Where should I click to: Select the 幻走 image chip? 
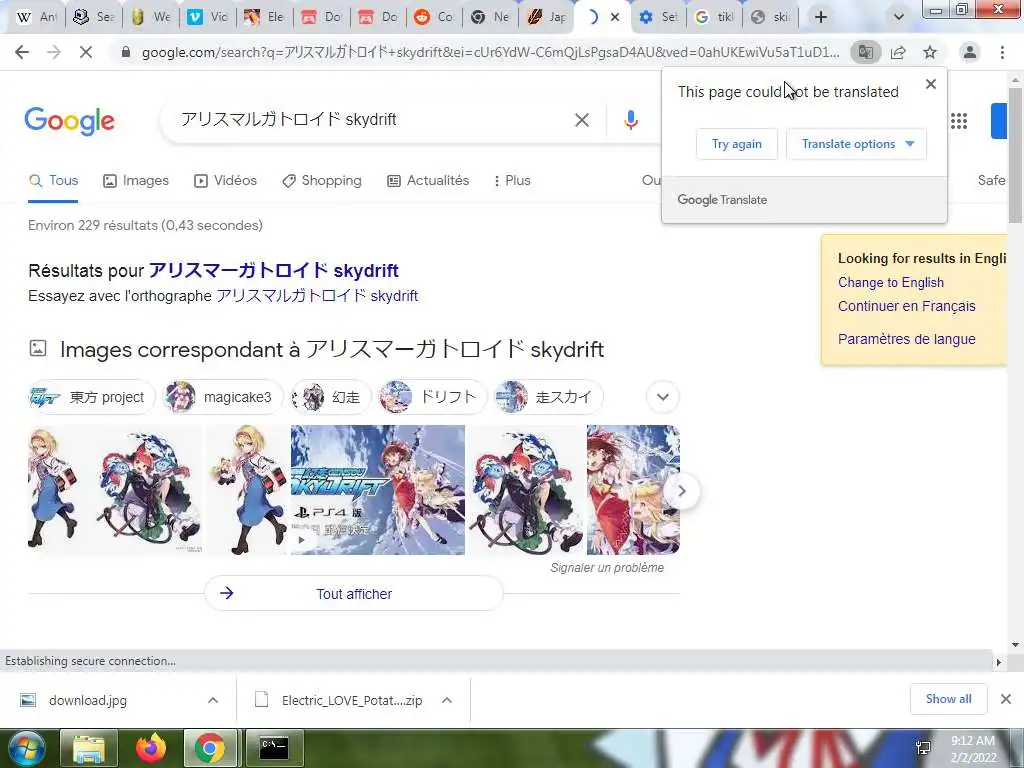330,397
